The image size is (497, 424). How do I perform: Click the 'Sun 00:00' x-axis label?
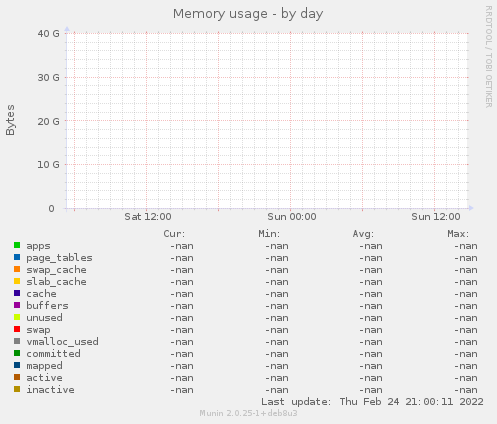[x=292, y=217]
